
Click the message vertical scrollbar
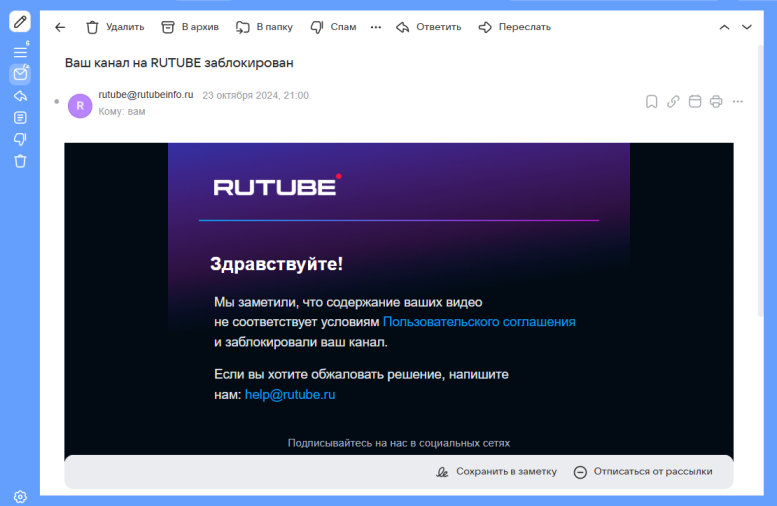point(761,181)
